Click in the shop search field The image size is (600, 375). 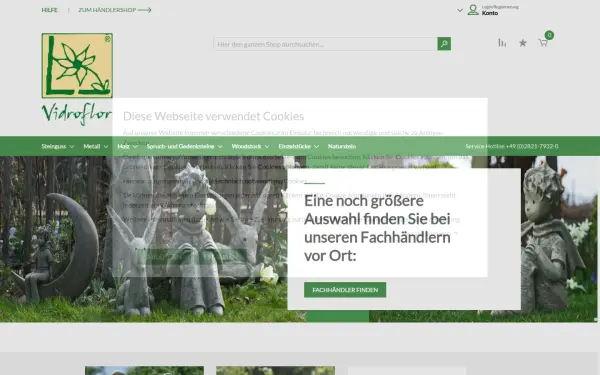[x=325, y=44]
